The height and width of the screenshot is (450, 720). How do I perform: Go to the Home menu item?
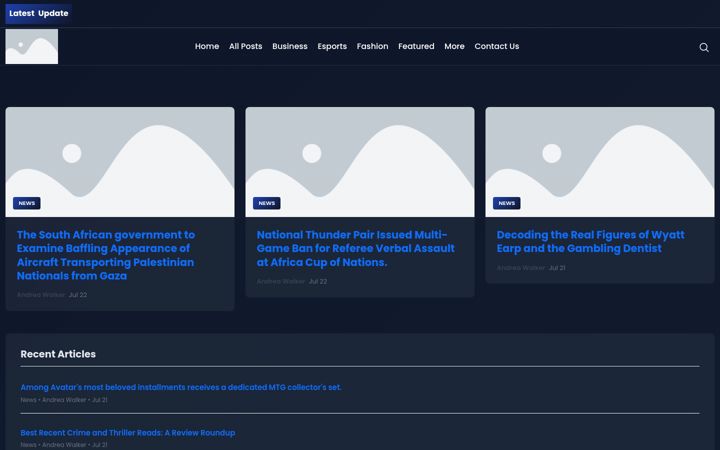pos(207,46)
